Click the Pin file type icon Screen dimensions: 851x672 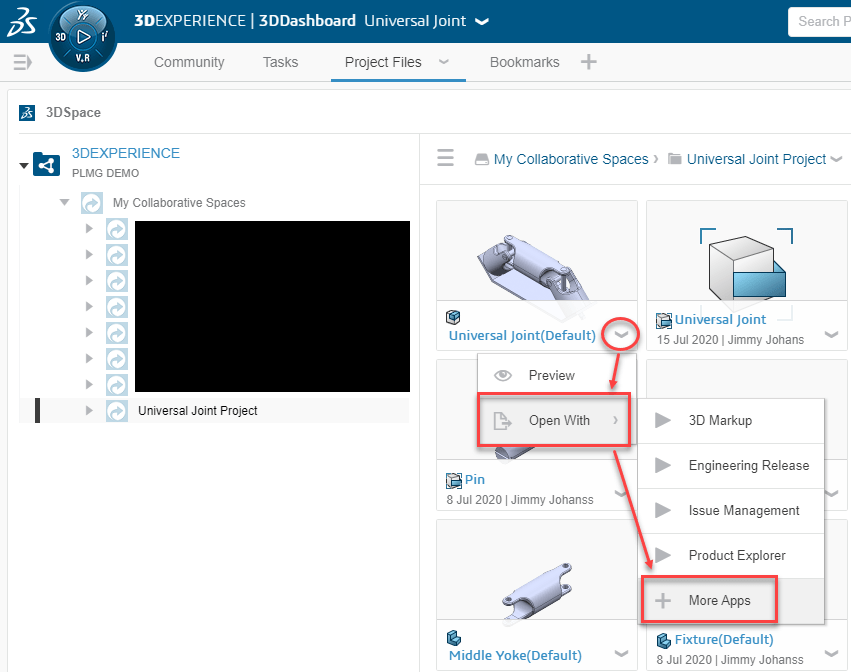click(454, 480)
